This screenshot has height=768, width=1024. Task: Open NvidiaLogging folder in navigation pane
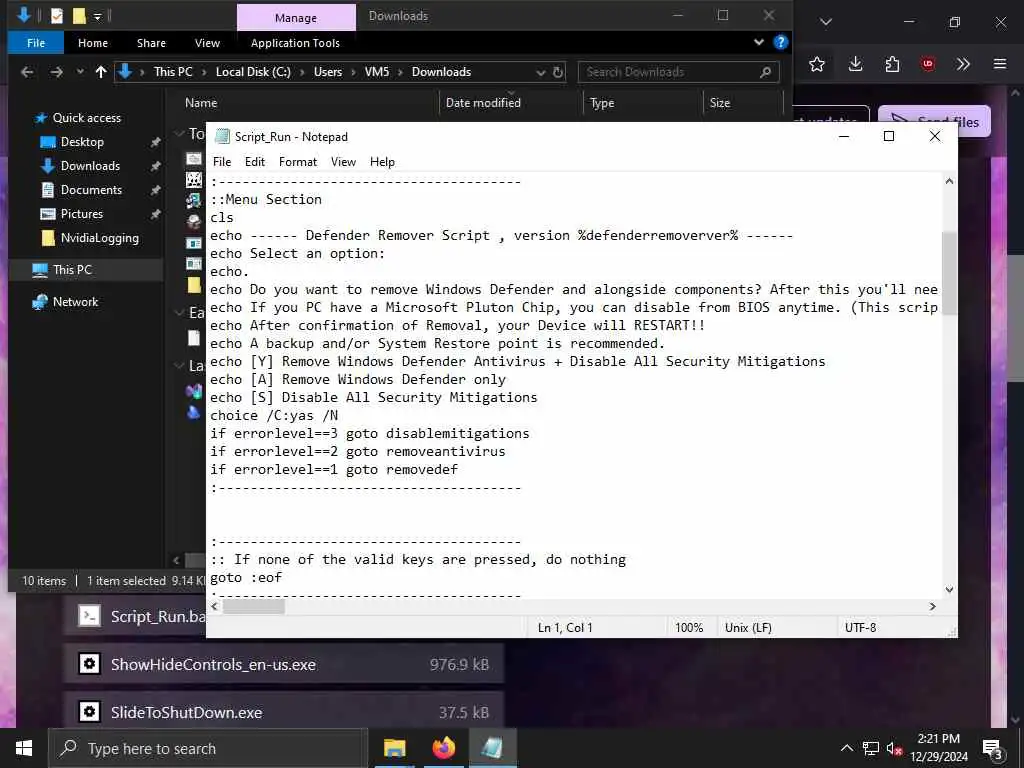pos(99,238)
